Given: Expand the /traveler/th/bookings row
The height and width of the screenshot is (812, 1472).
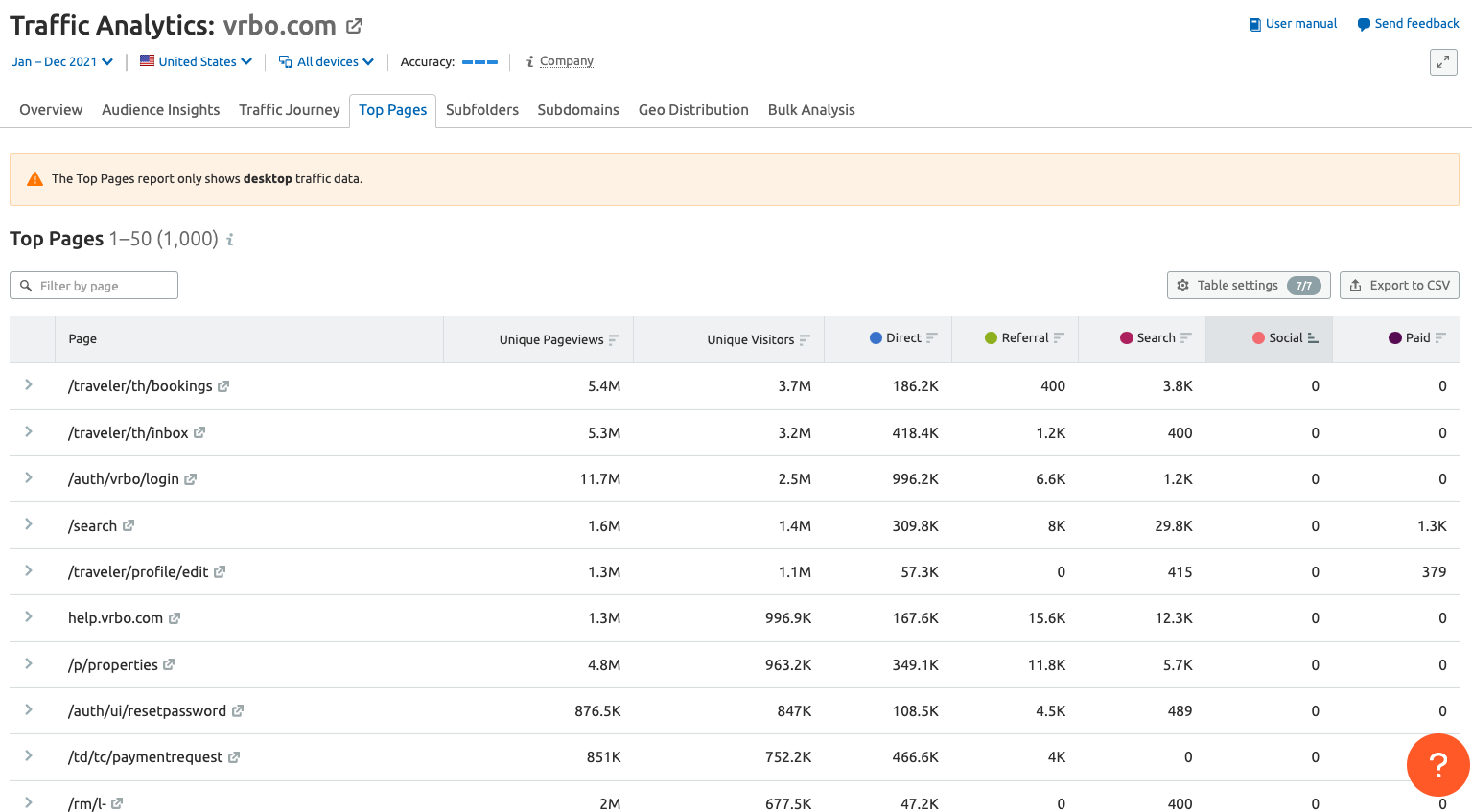Looking at the screenshot, I should (29, 385).
